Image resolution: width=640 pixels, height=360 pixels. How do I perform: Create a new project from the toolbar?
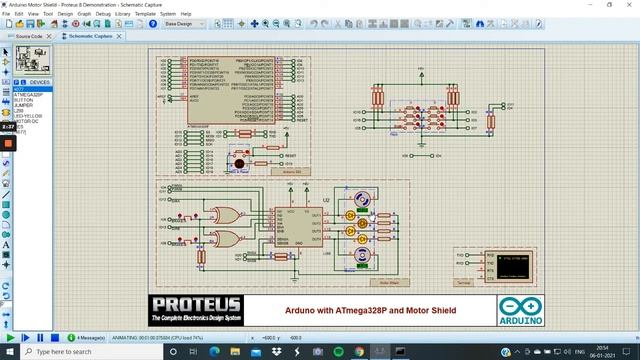(9, 24)
